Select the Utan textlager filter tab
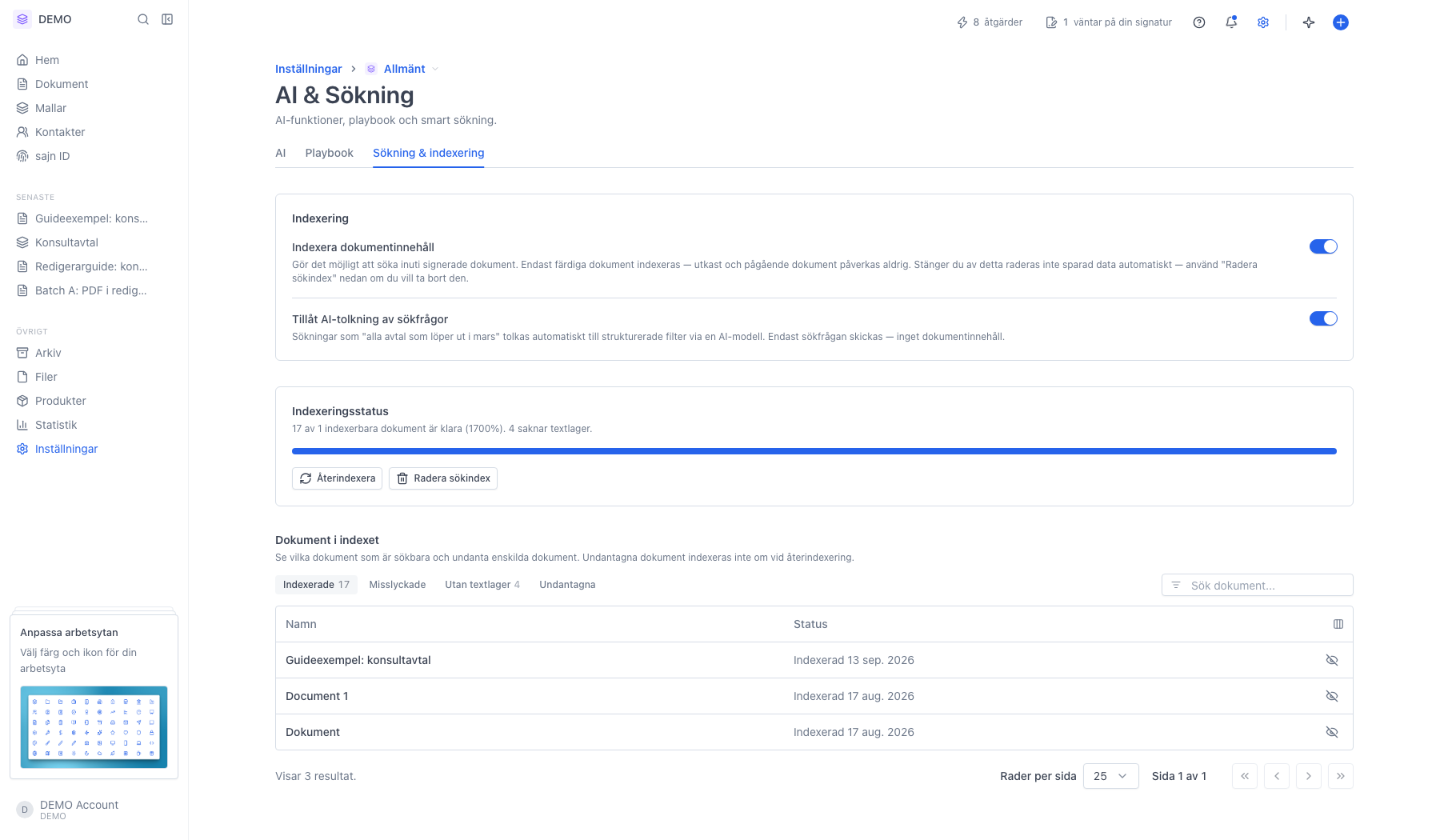 [482, 585]
